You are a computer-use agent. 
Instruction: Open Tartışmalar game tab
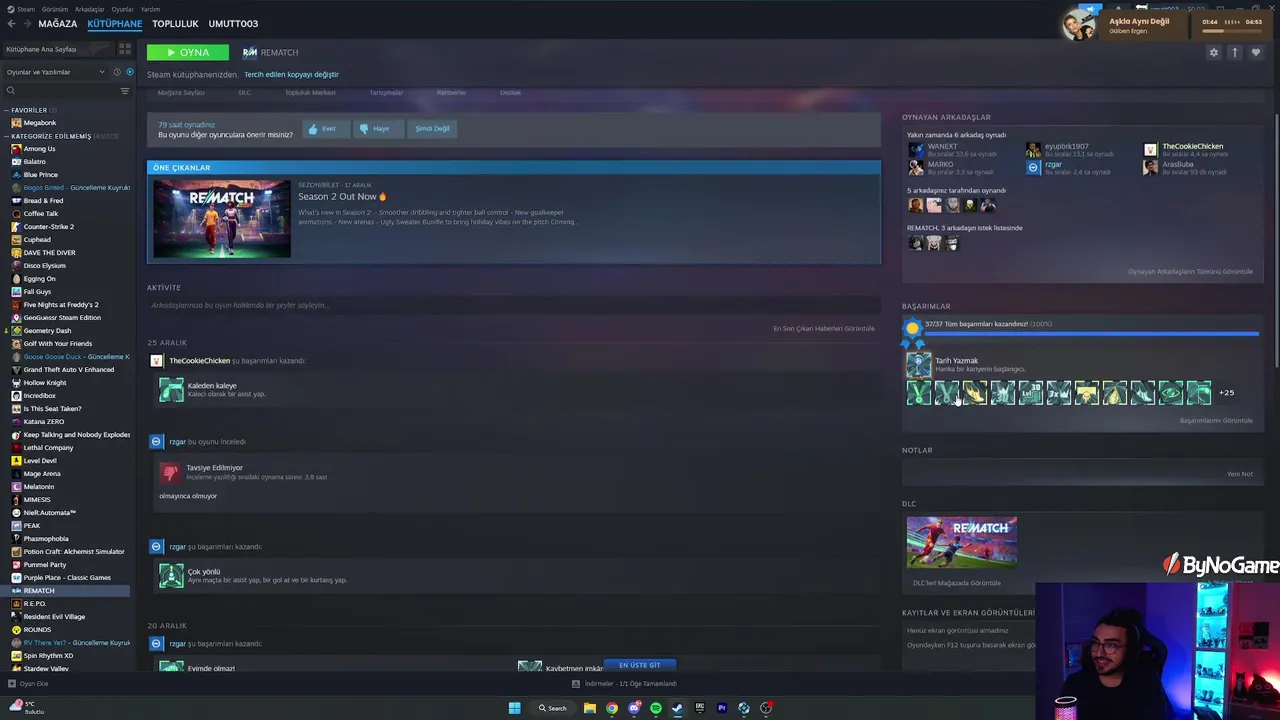pyautogui.click(x=386, y=93)
